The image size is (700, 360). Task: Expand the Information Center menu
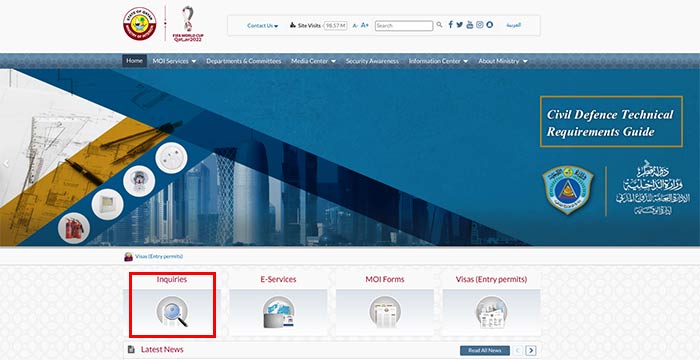[x=438, y=61]
